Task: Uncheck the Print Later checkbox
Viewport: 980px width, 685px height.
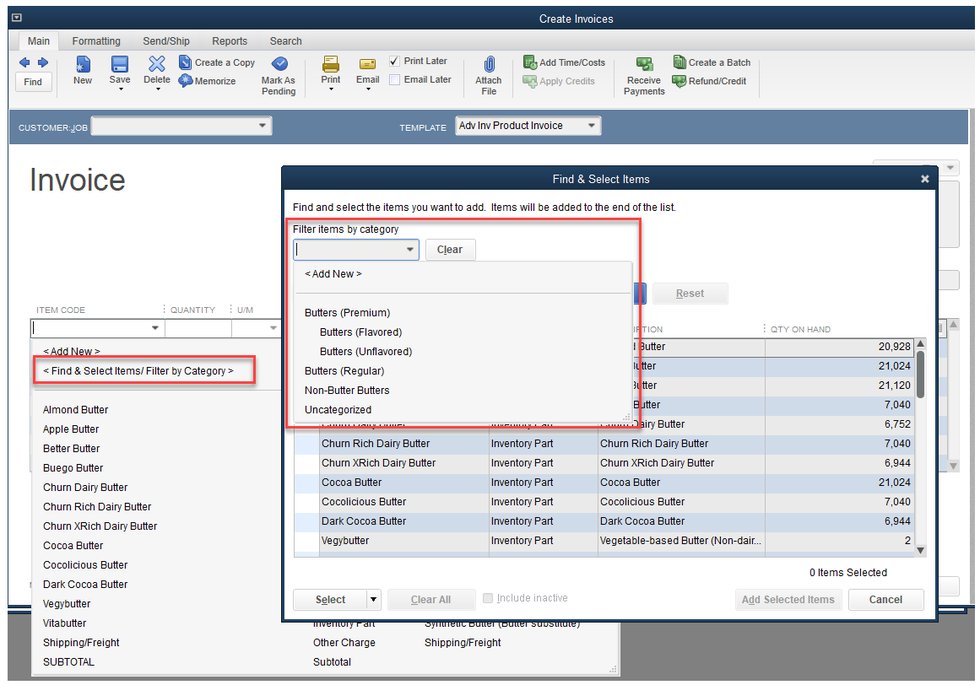Action: coord(395,61)
